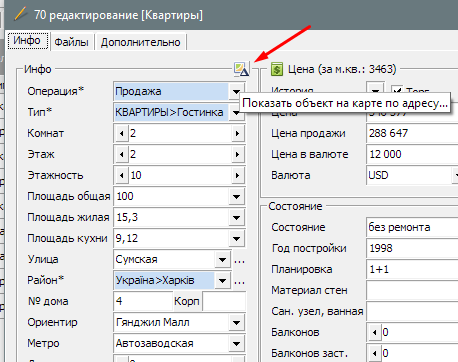Viewport: 458px width, 362px height.
Task: Open the ellipsis button next to Район
Action: click(239, 281)
